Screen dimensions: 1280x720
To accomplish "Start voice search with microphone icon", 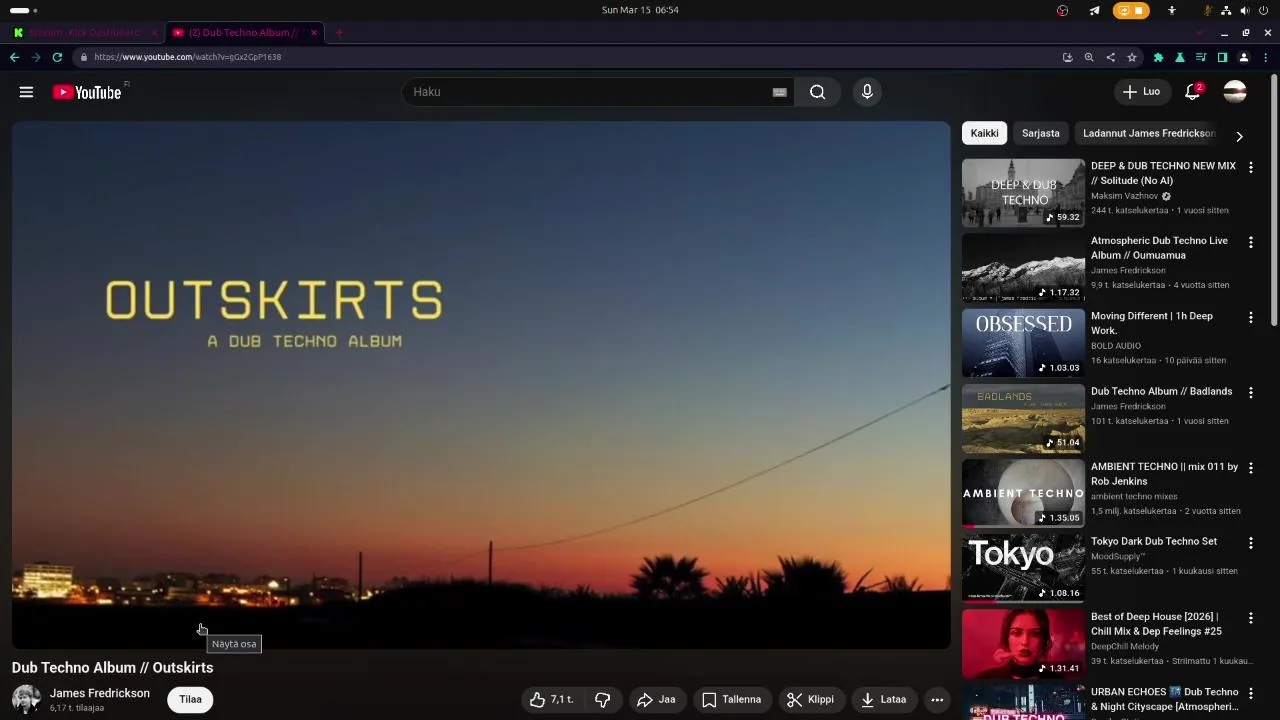I will click(x=867, y=92).
